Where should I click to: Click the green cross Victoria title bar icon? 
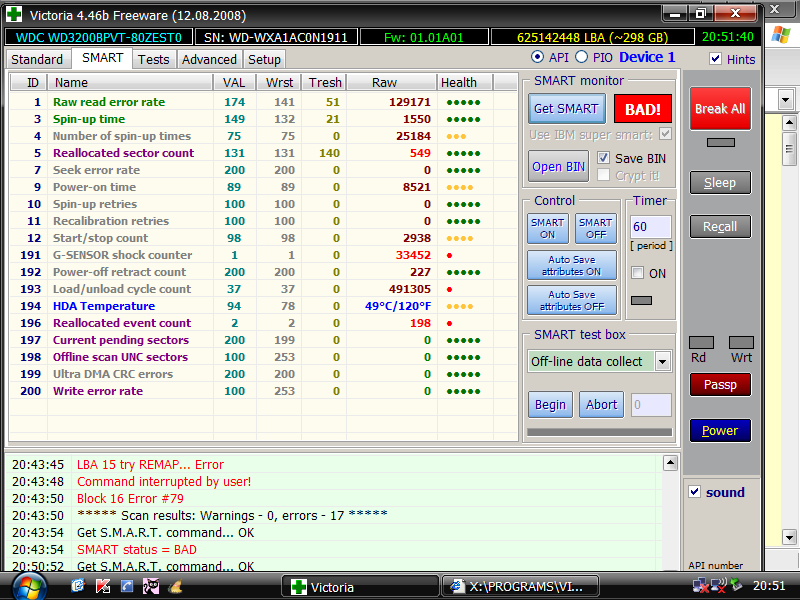click(14, 14)
